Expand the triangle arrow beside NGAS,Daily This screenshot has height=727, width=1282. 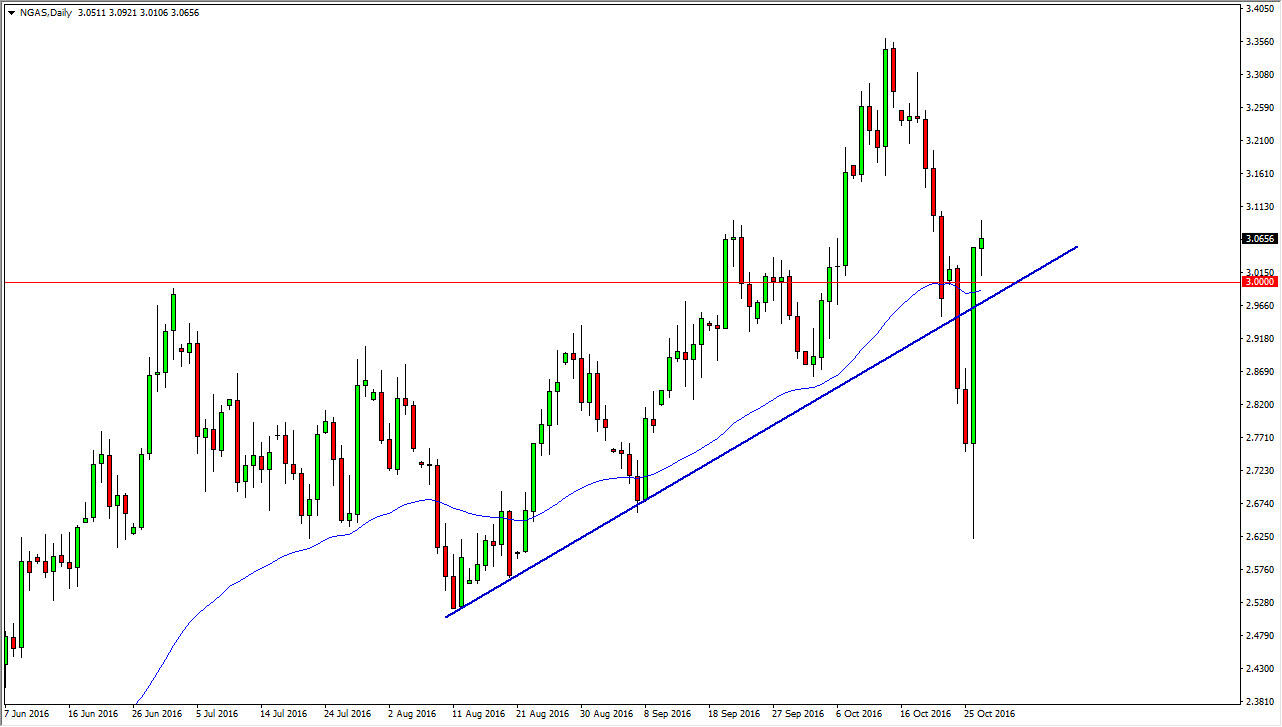click(x=10, y=13)
